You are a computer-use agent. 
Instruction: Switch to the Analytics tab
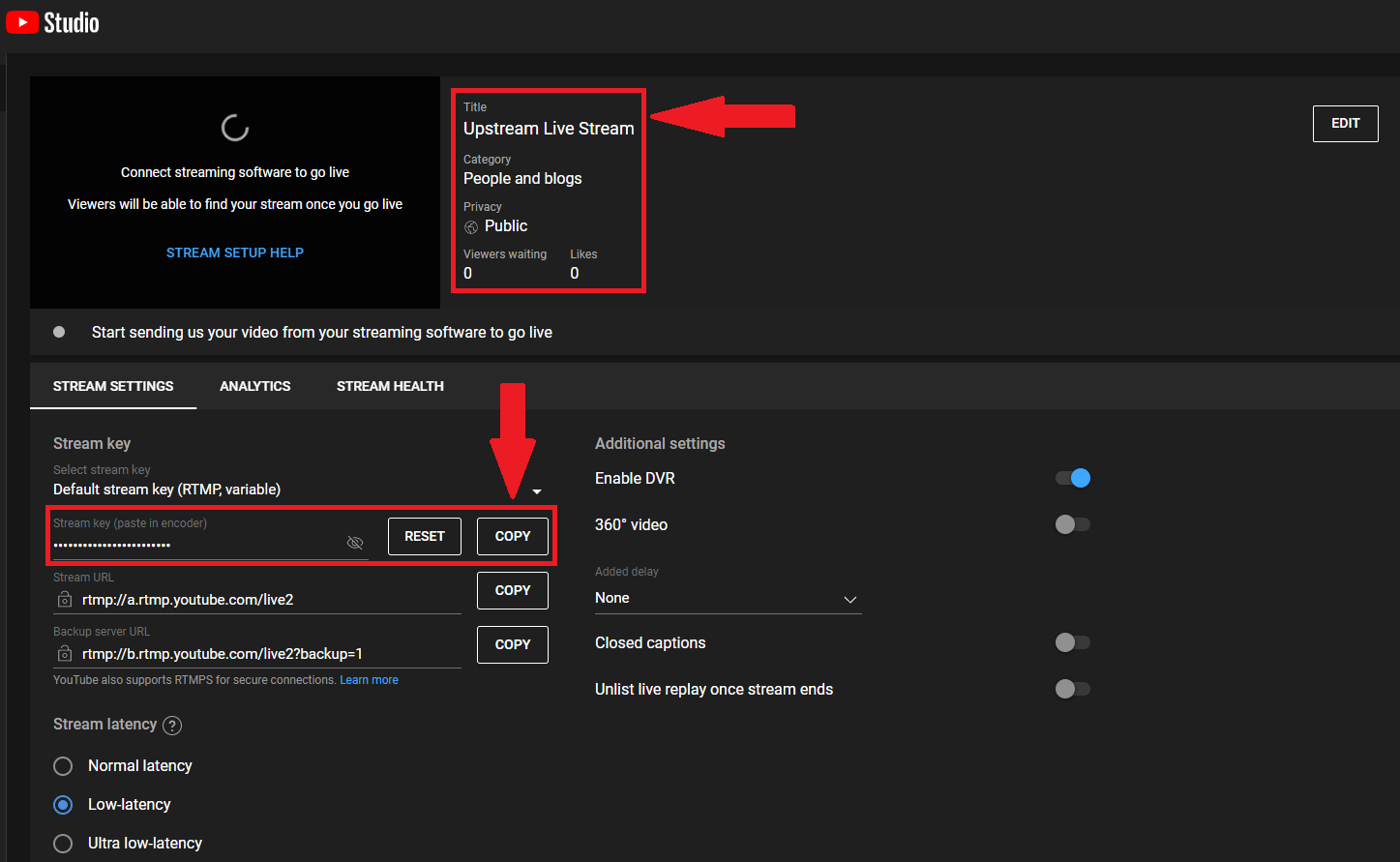point(254,385)
